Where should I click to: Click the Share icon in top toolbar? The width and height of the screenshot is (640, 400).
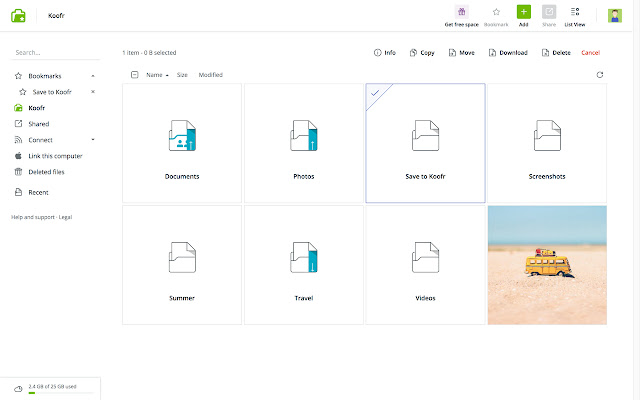[549, 12]
